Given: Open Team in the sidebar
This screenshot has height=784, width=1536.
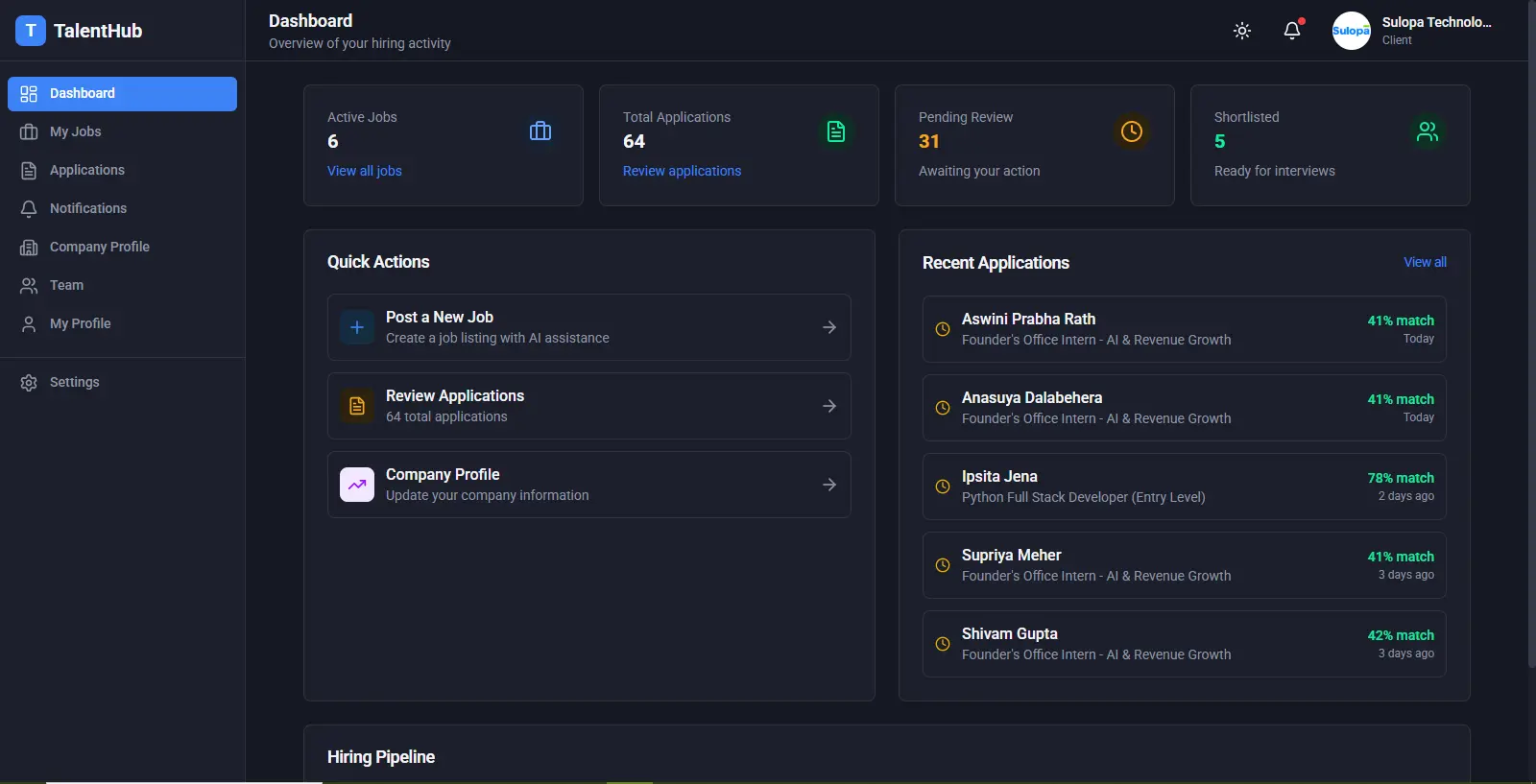Looking at the screenshot, I should pos(122,286).
